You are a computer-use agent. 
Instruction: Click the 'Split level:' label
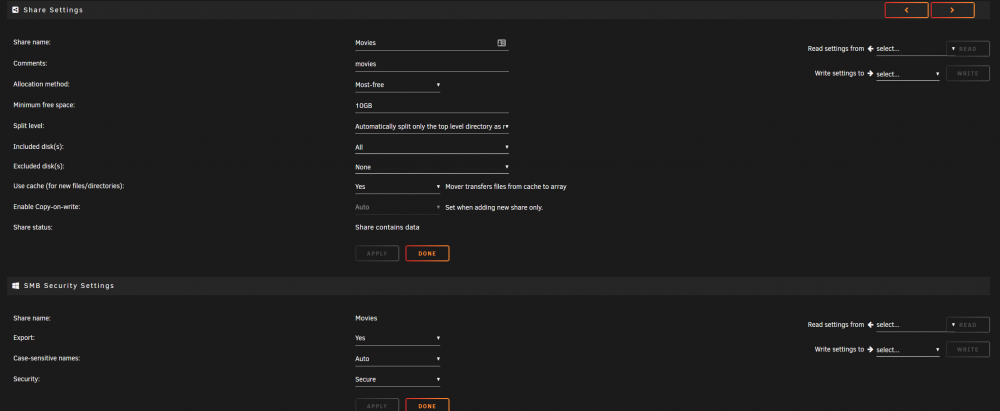click(29, 126)
